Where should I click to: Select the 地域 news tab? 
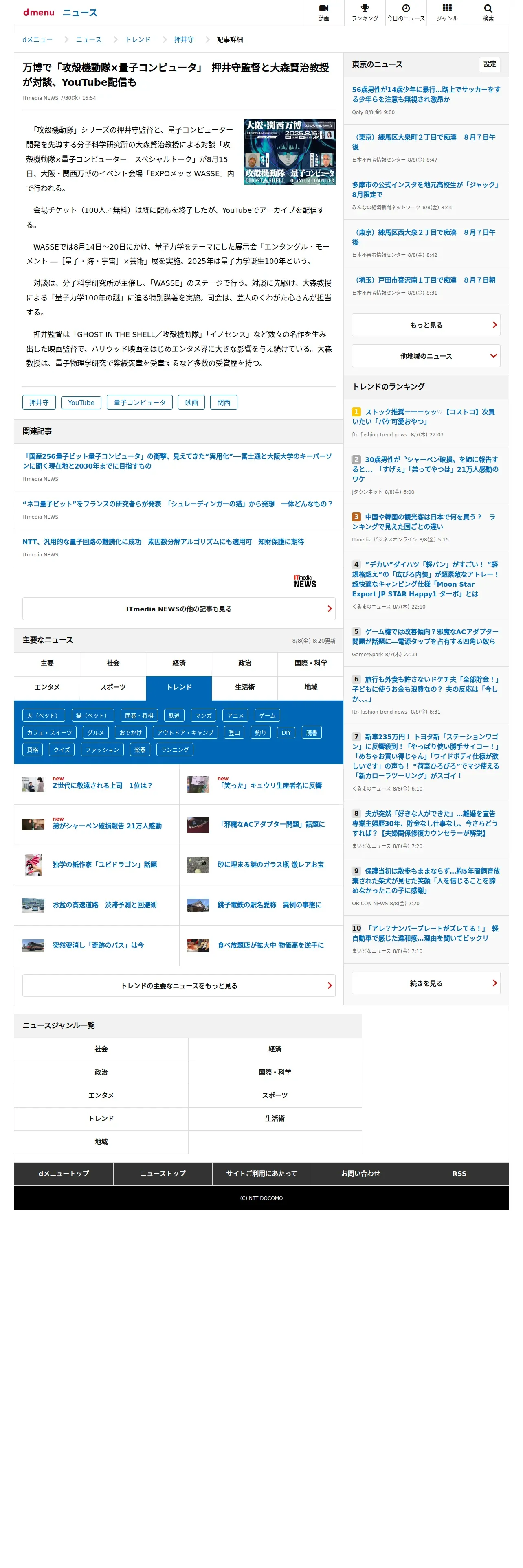pyautogui.click(x=310, y=687)
